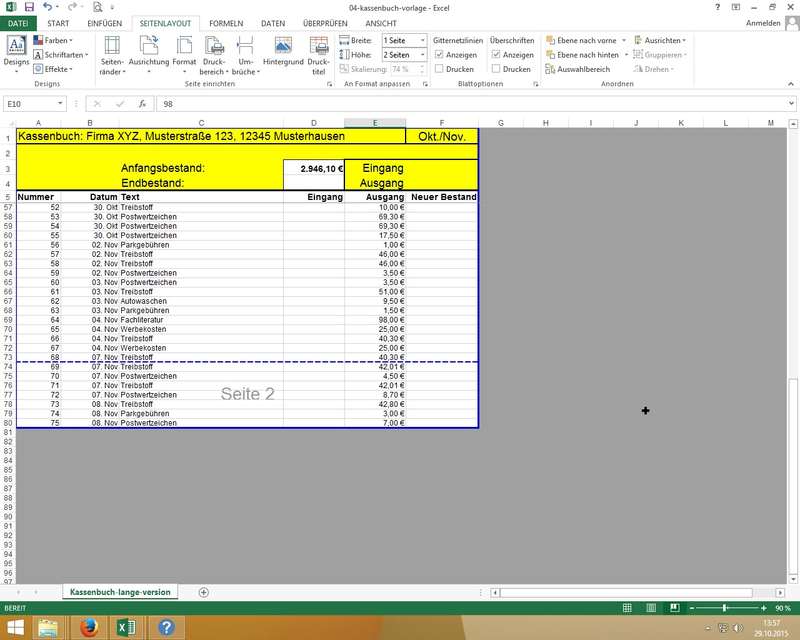The image size is (800, 640).
Task: Open the ÜBERPRÜFEN ribbon tab
Action: tap(324, 22)
